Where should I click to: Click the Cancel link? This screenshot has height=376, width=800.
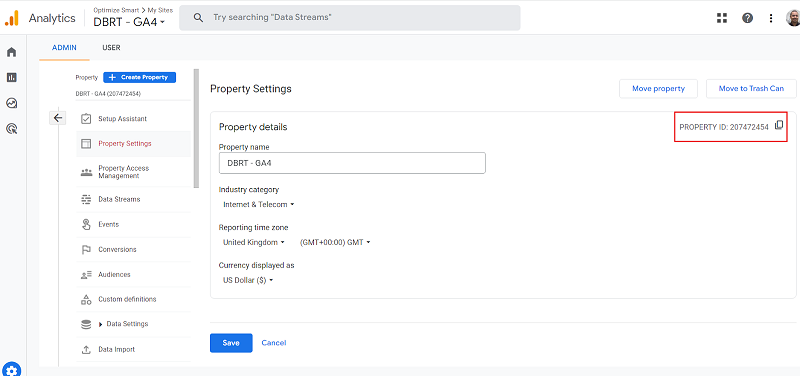click(274, 343)
